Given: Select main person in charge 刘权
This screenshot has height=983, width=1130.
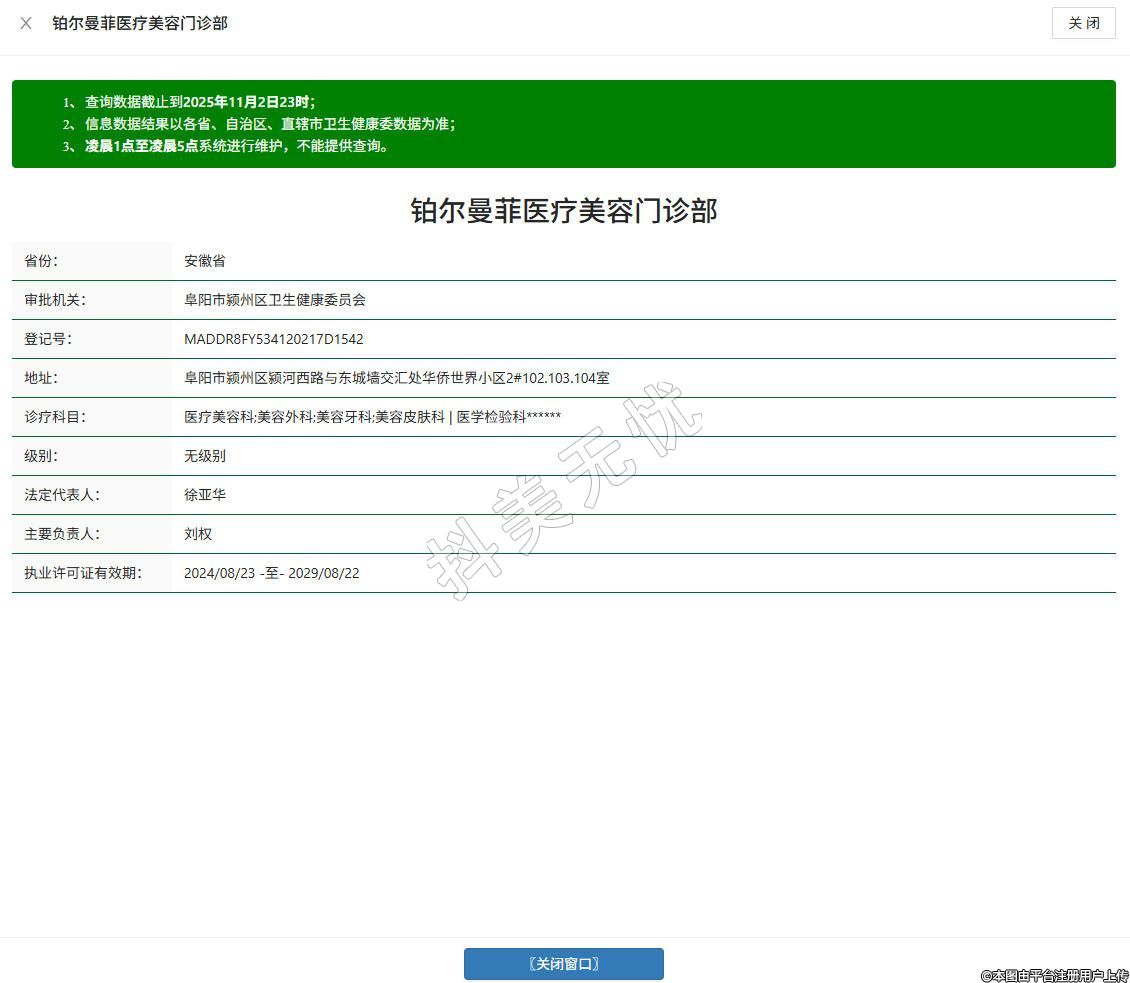Looking at the screenshot, I should point(198,534).
